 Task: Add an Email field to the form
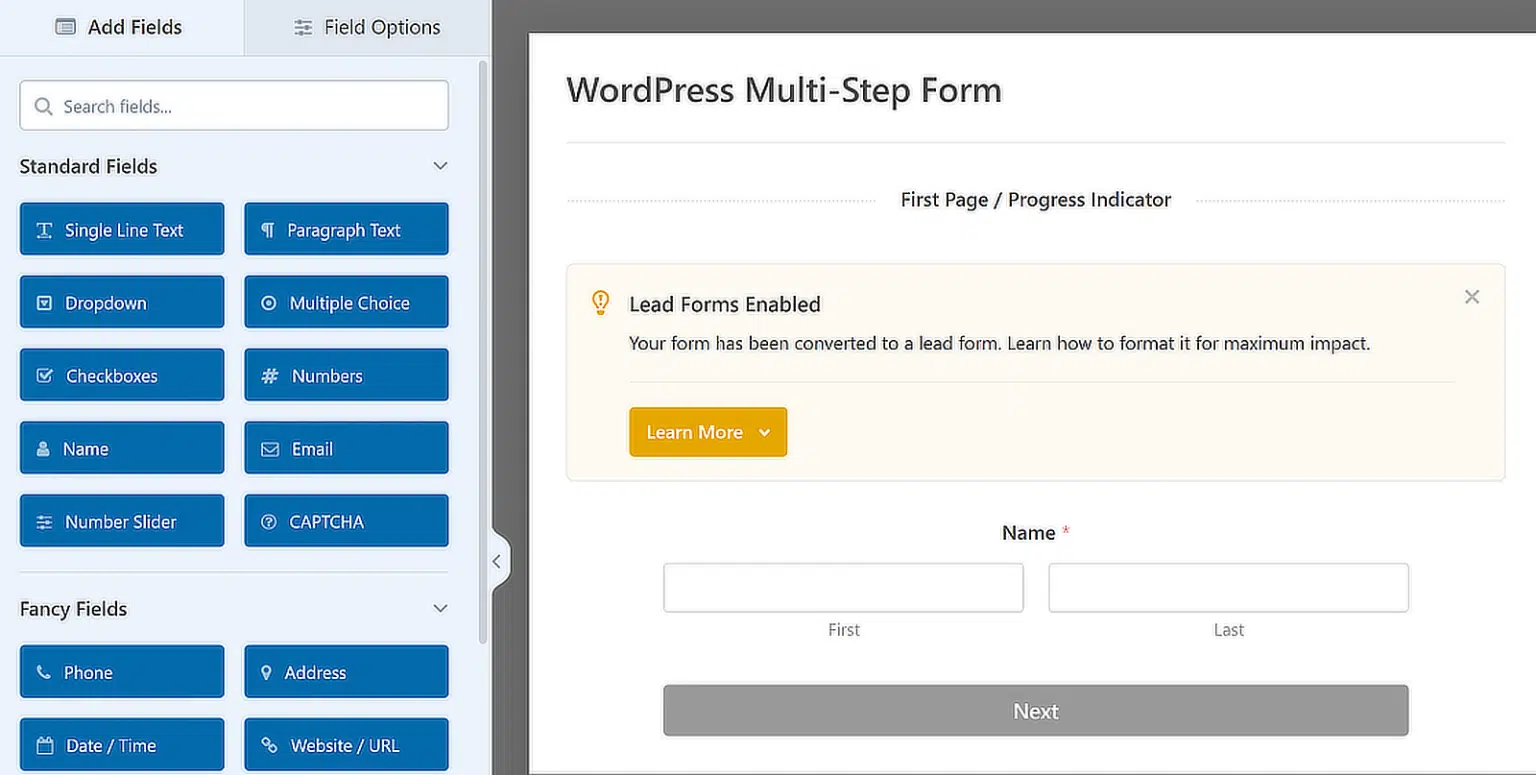[x=346, y=448]
